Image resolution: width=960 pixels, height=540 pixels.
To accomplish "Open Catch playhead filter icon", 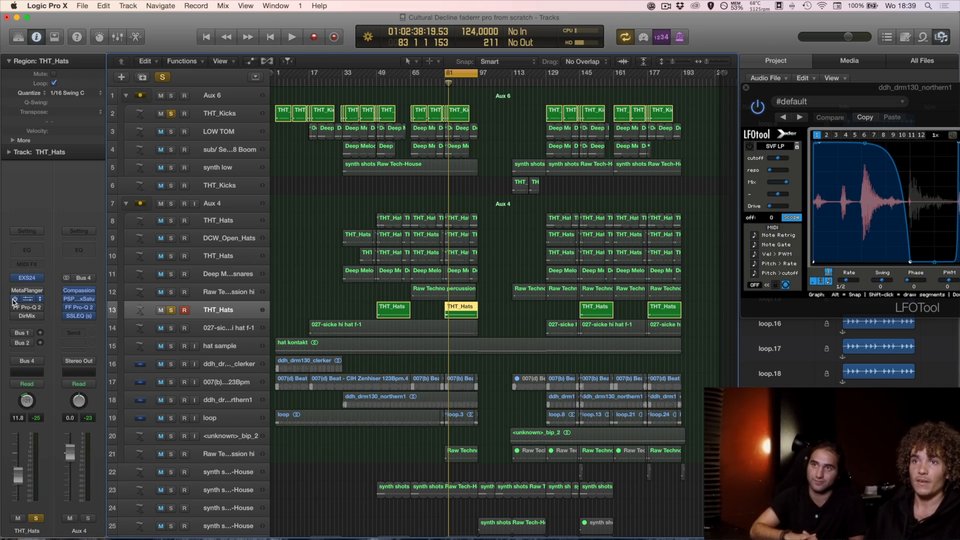I will coord(287,61).
